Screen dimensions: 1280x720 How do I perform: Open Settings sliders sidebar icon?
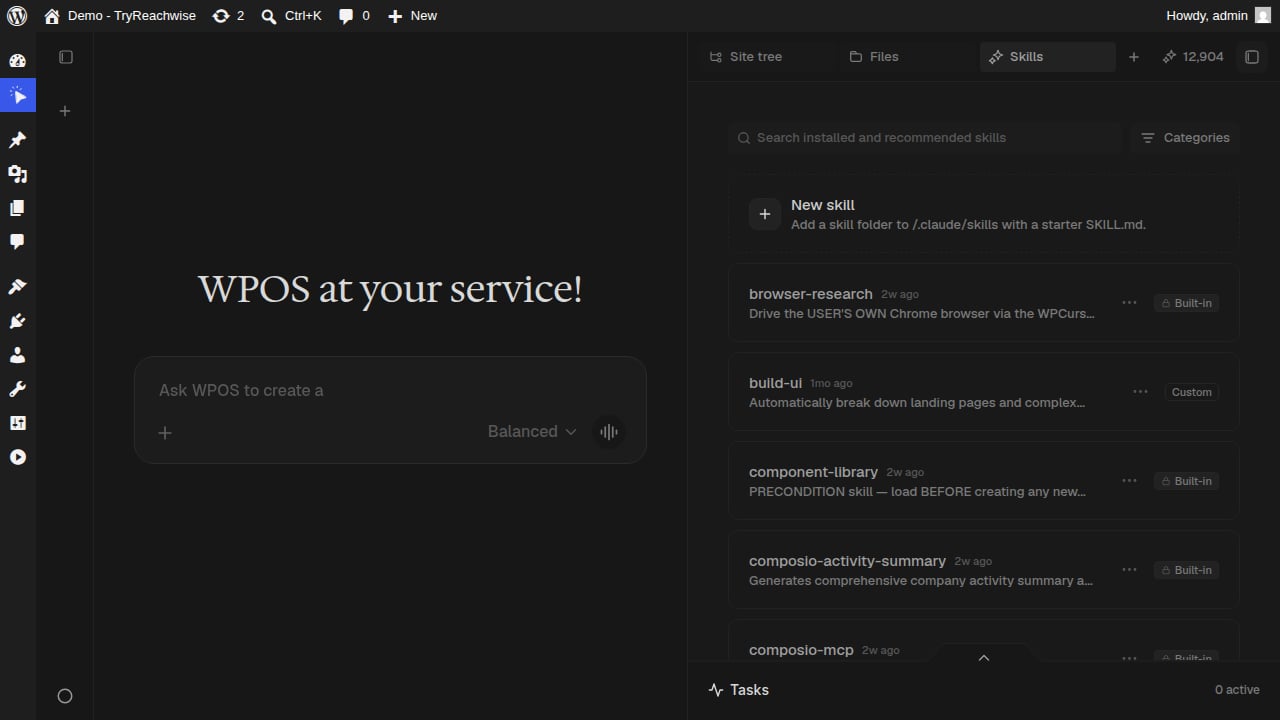17,423
